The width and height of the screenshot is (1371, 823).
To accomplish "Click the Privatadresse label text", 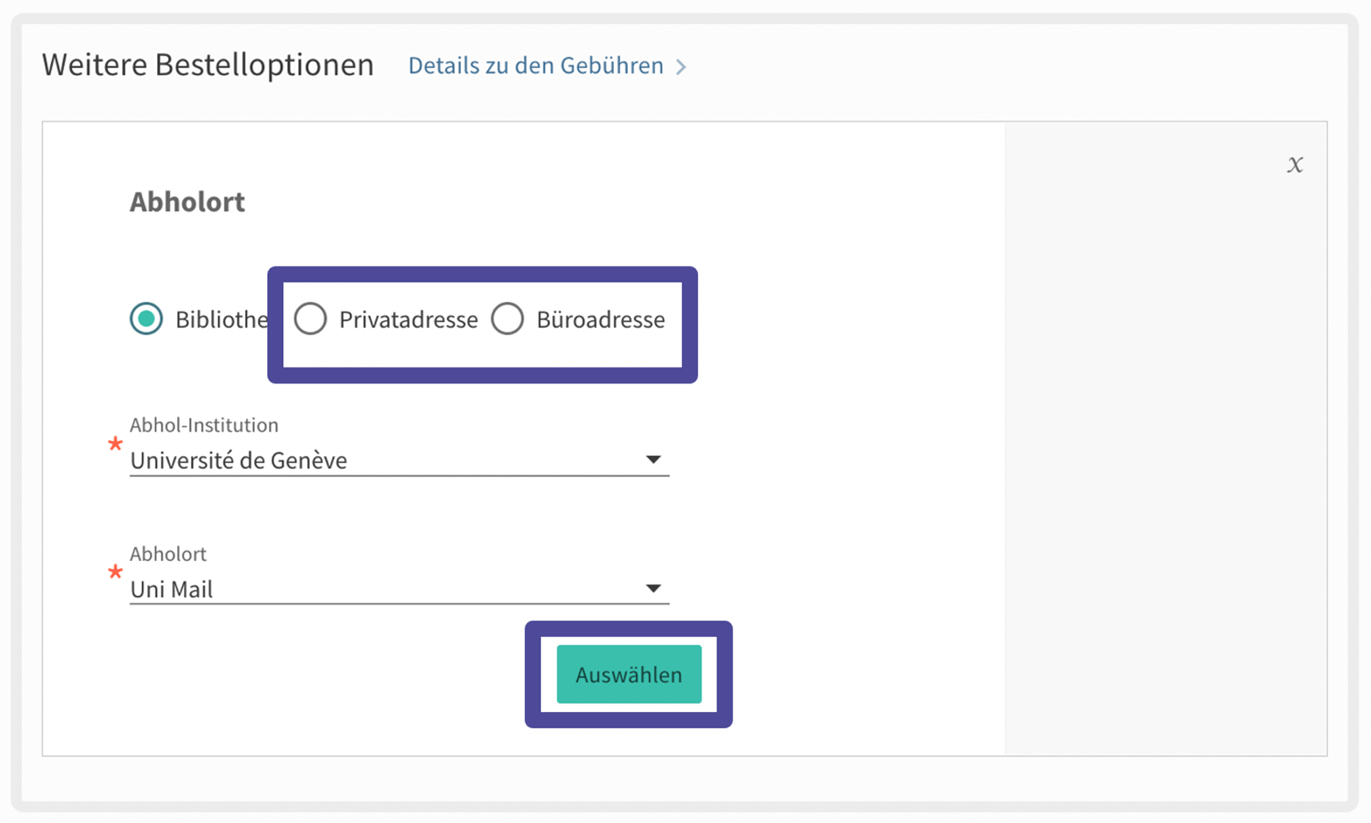I will [408, 320].
